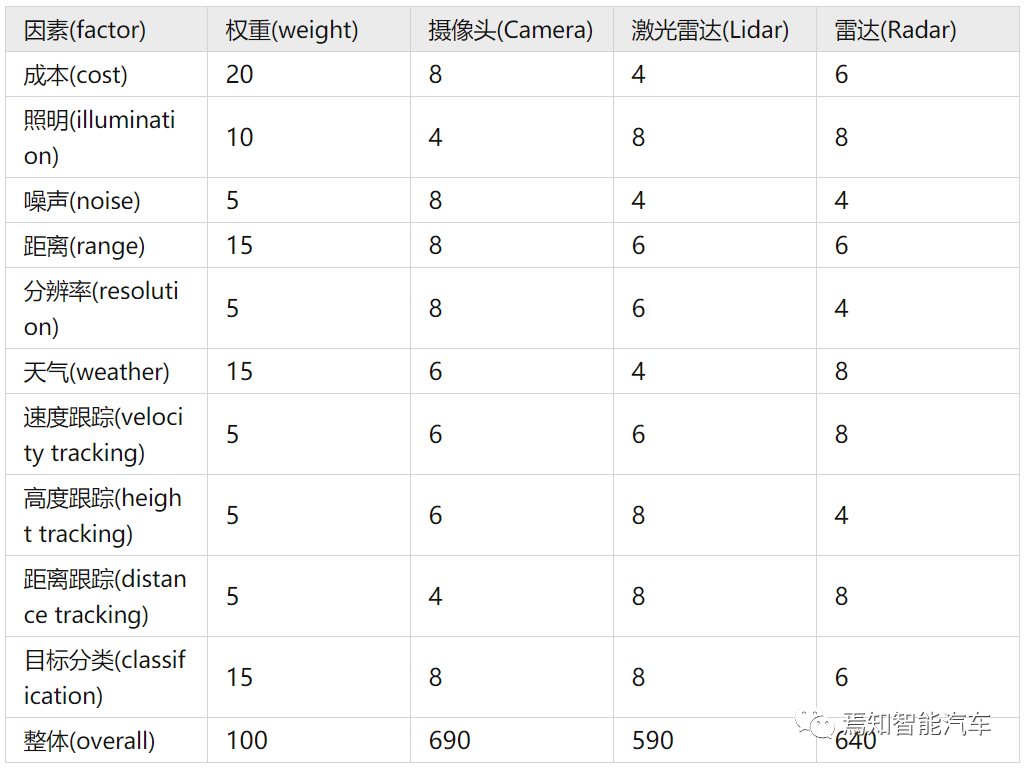This screenshot has width=1025, height=769.
Task: Click the 速度跟踪(velocity tracking) cell
Action: pos(103,434)
